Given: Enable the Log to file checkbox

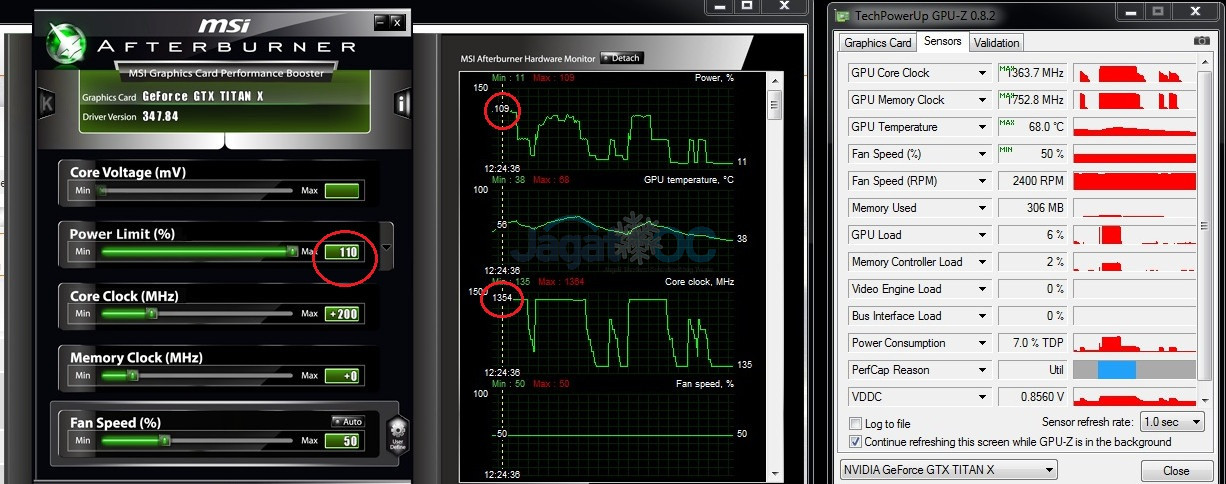Looking at the screenshot, I should pos(855,424).
